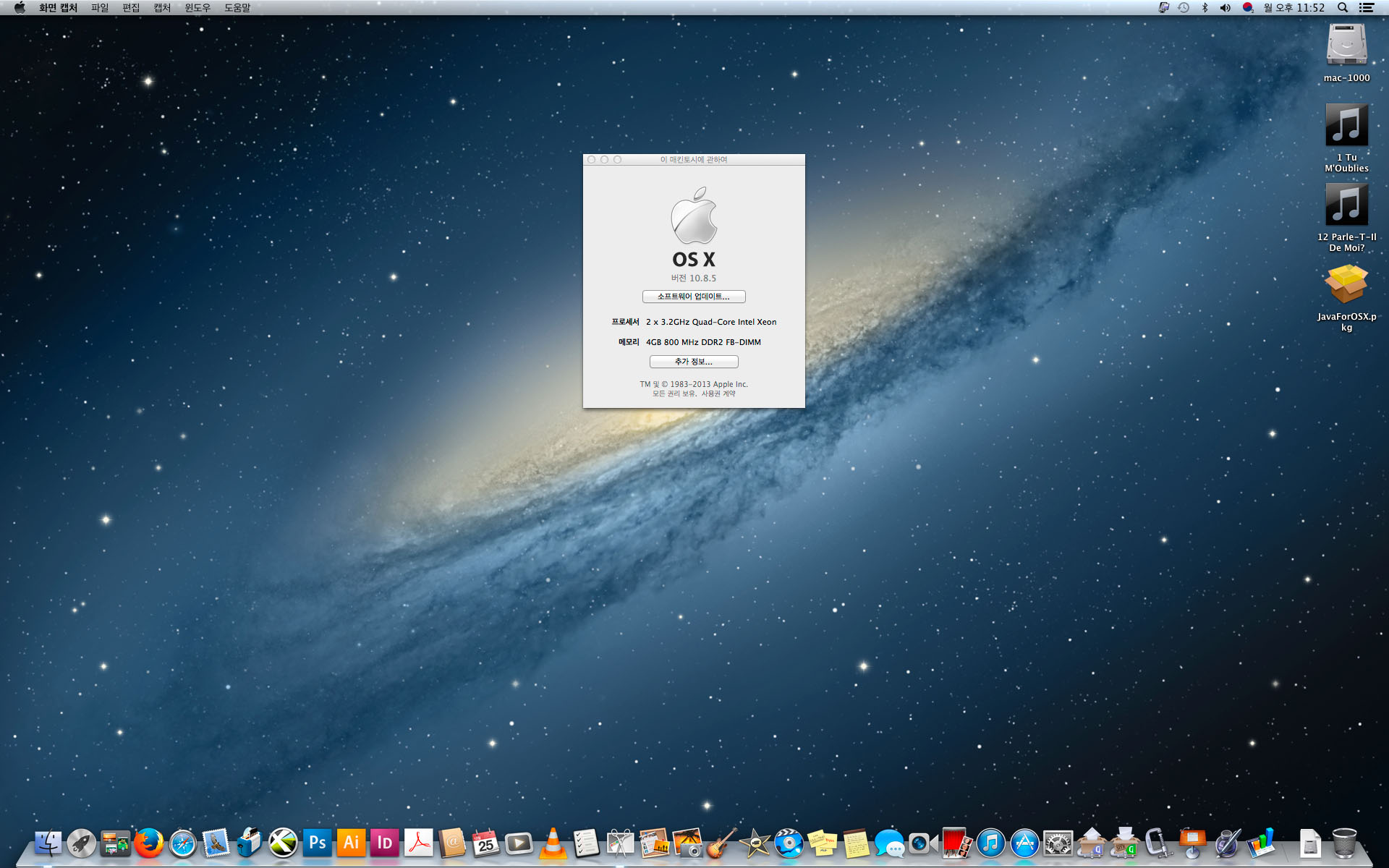
Task: Launch Adobe Illustrator in the dock
Action: [x=351, y=843]
